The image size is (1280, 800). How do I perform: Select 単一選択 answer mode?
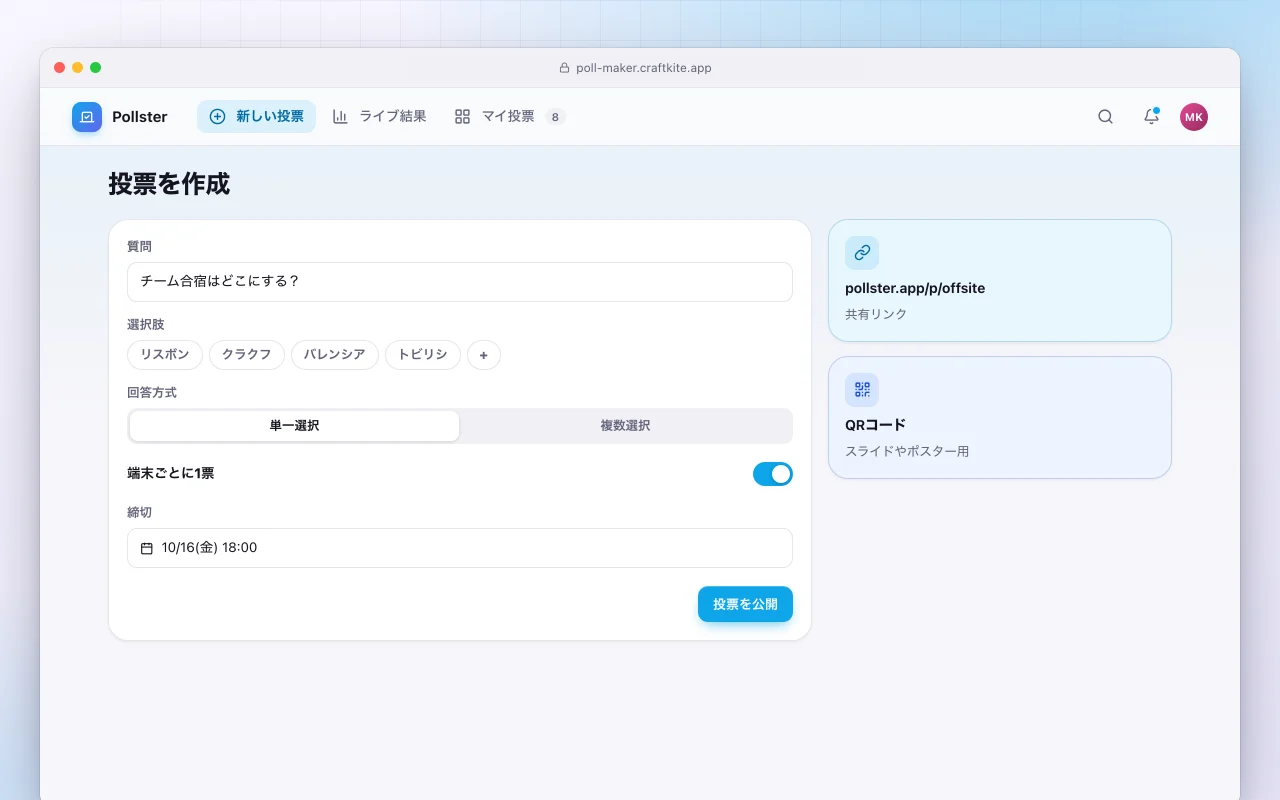click(294, 426)
